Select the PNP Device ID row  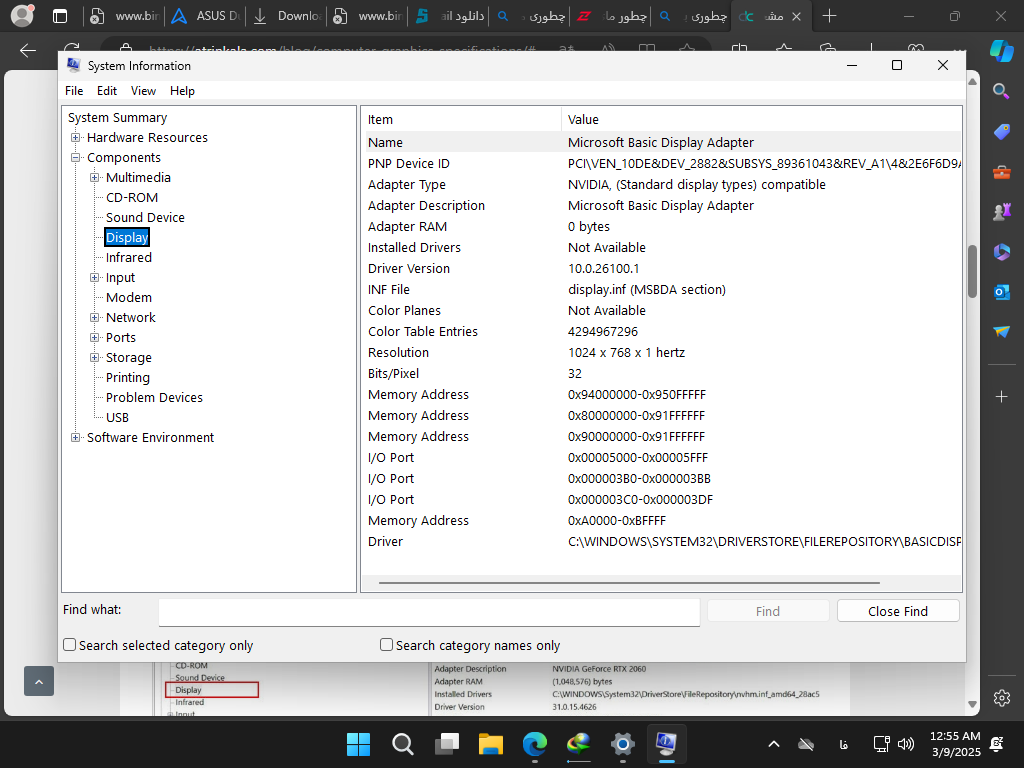[662, 164]
